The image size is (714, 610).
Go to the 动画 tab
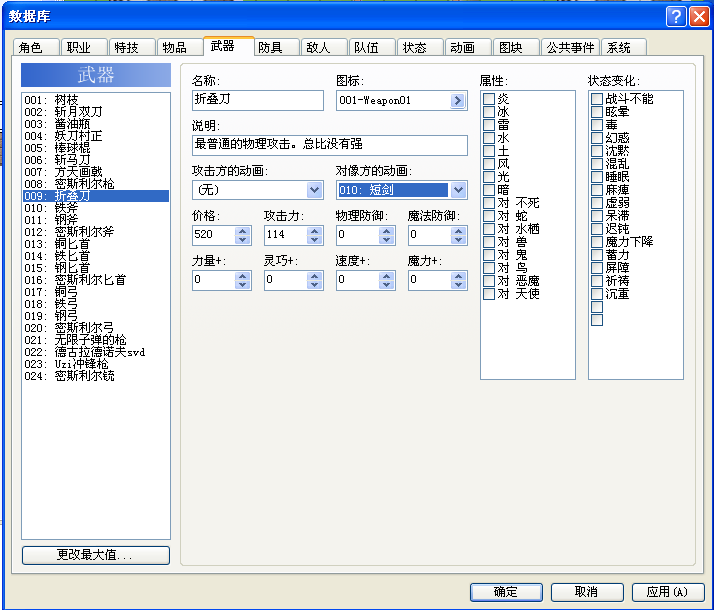(x=468, y=47)
